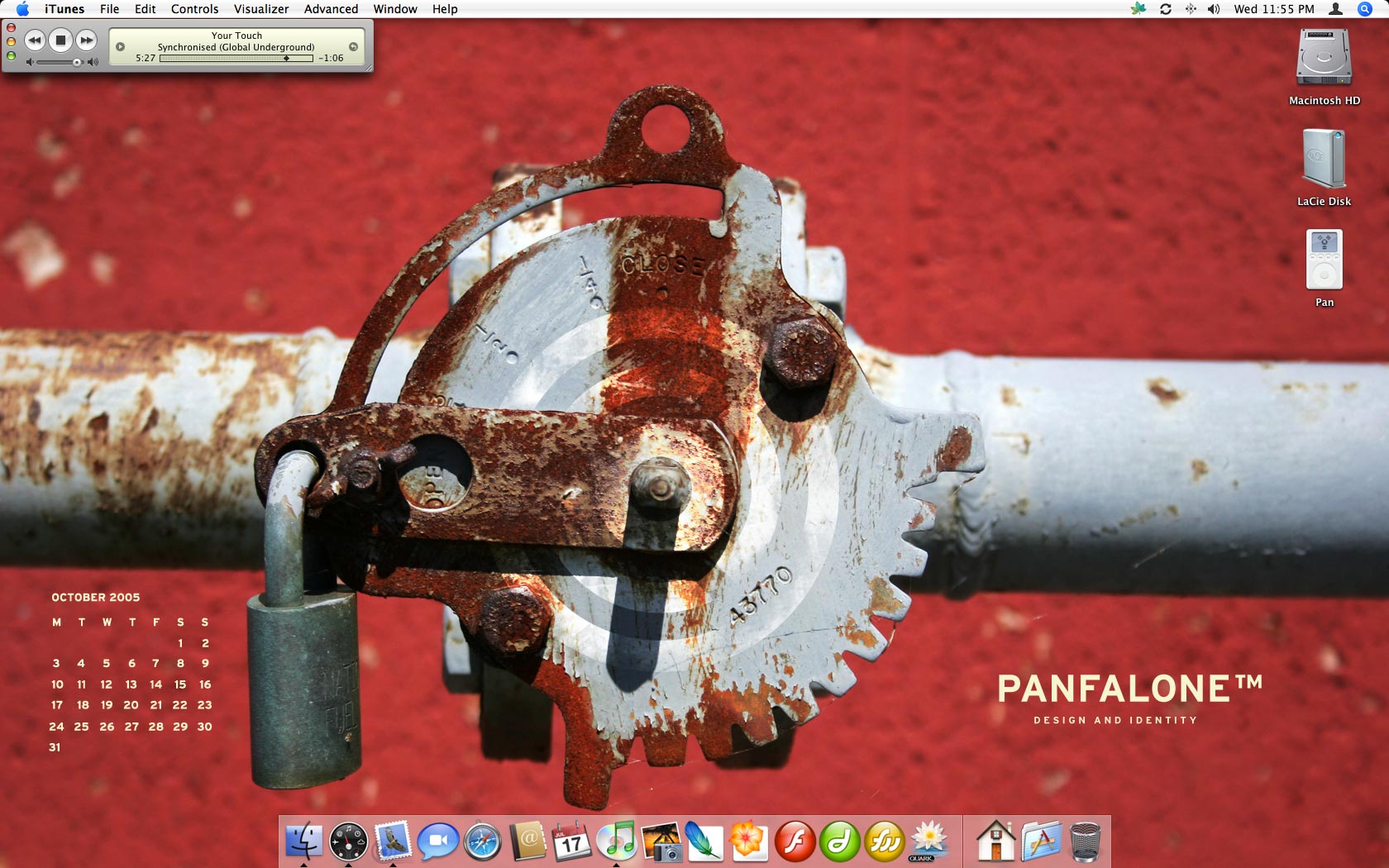
Task: Open the Macintosh HD desktop icon
Action: tap(1324, 58)
